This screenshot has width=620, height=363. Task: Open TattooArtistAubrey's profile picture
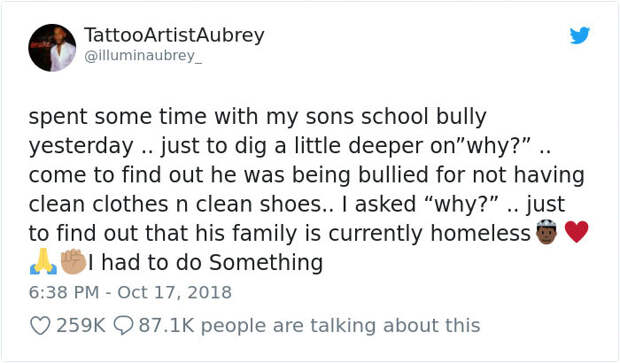click(52, 48)
